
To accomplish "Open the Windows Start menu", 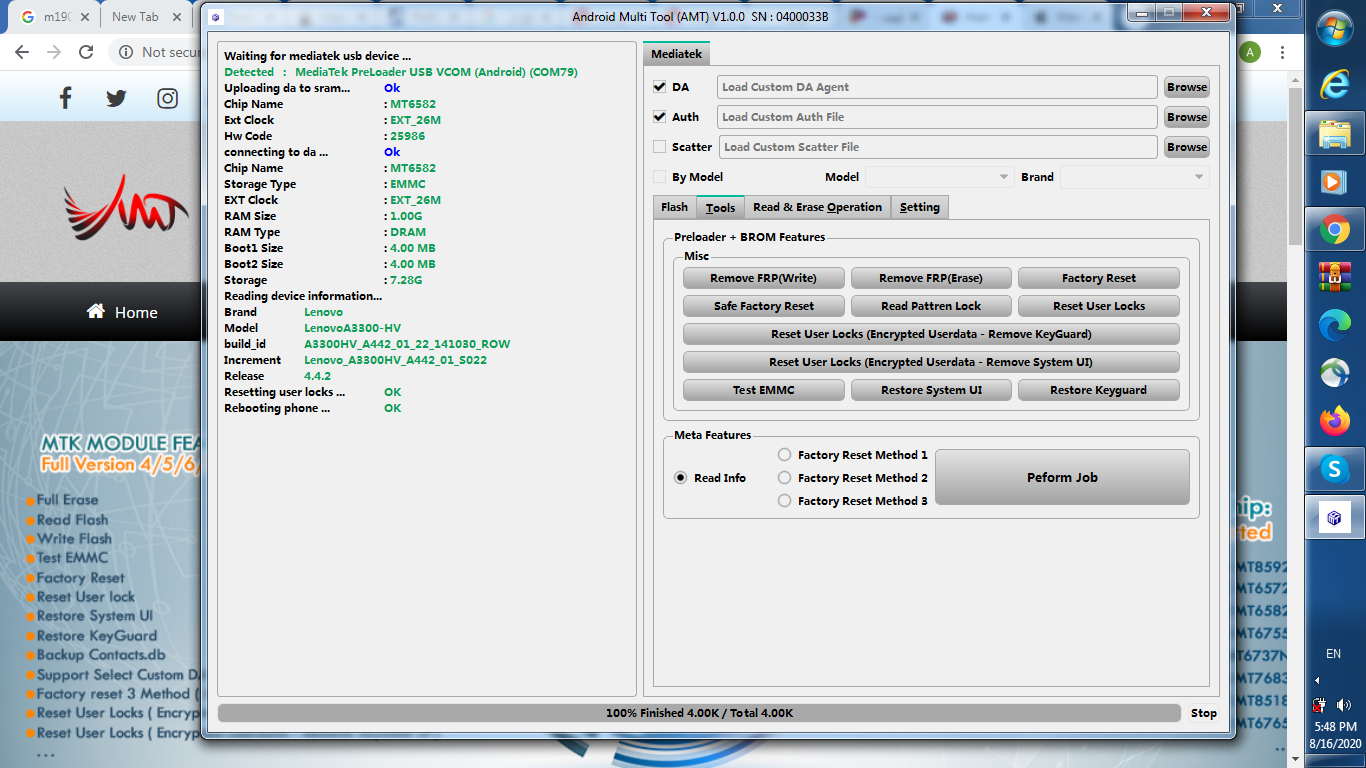I will 1334,30.
